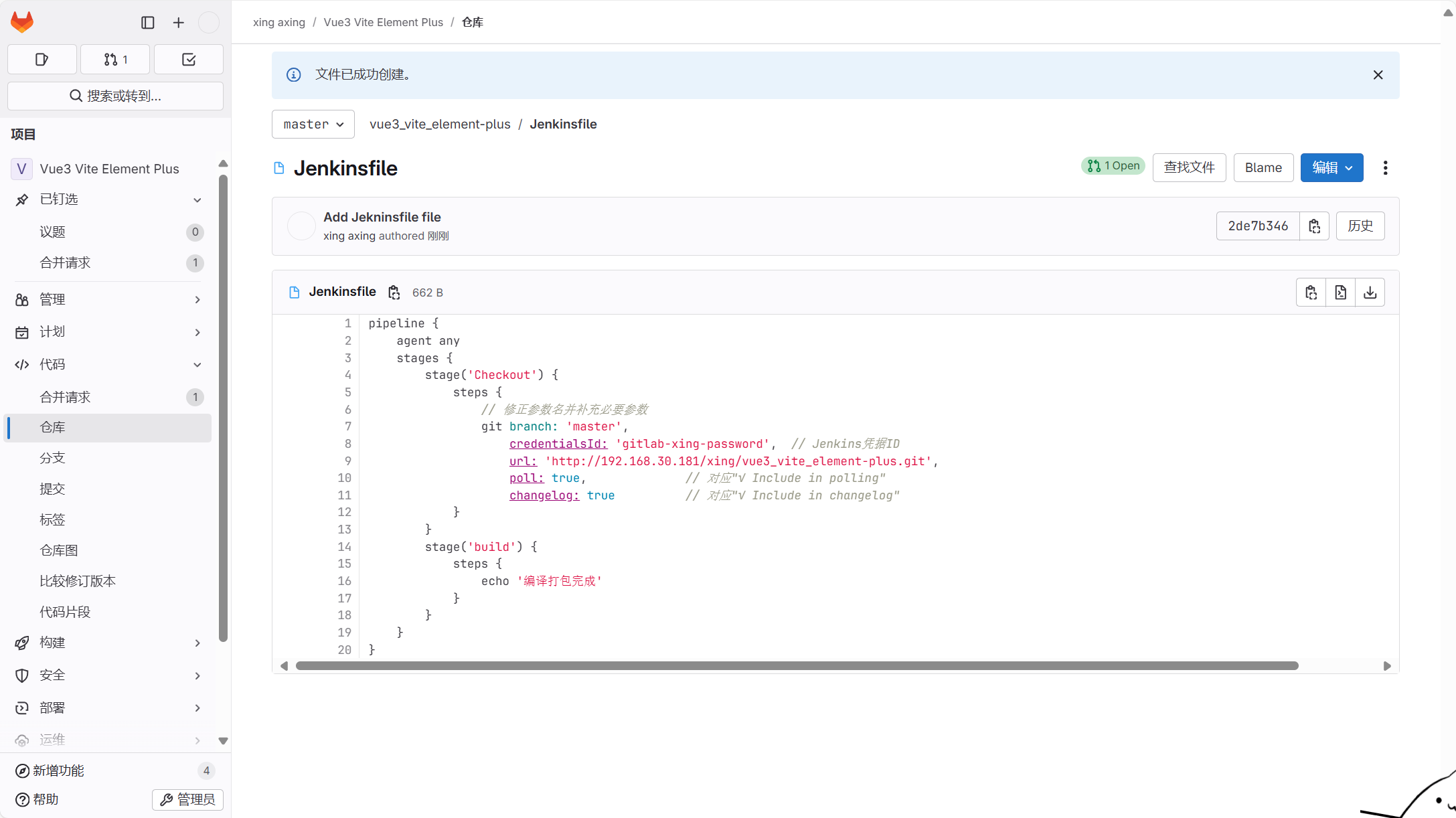
Task: Open the search or go to field
Action: 115,96
